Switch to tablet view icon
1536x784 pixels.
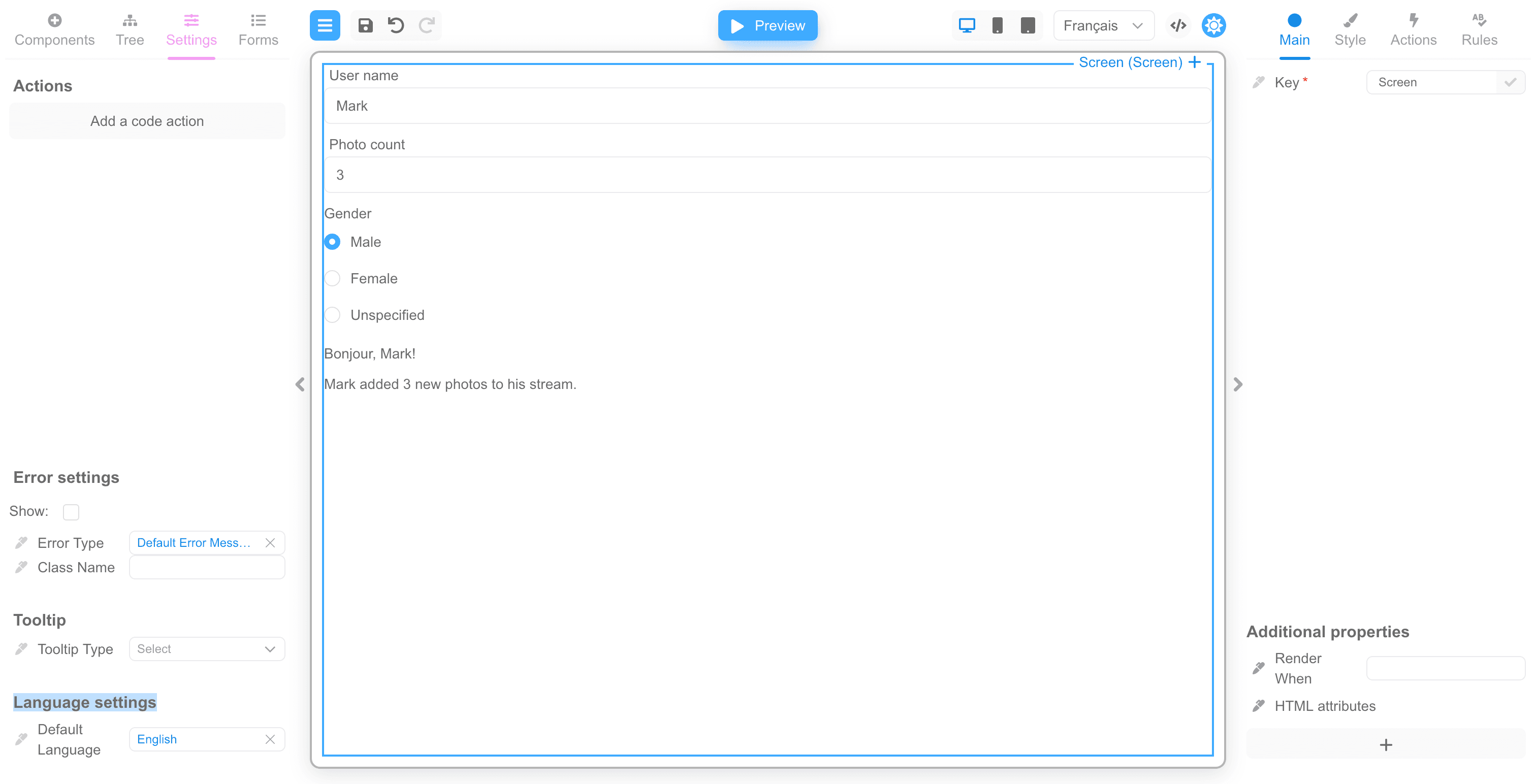click(1028, 25)
